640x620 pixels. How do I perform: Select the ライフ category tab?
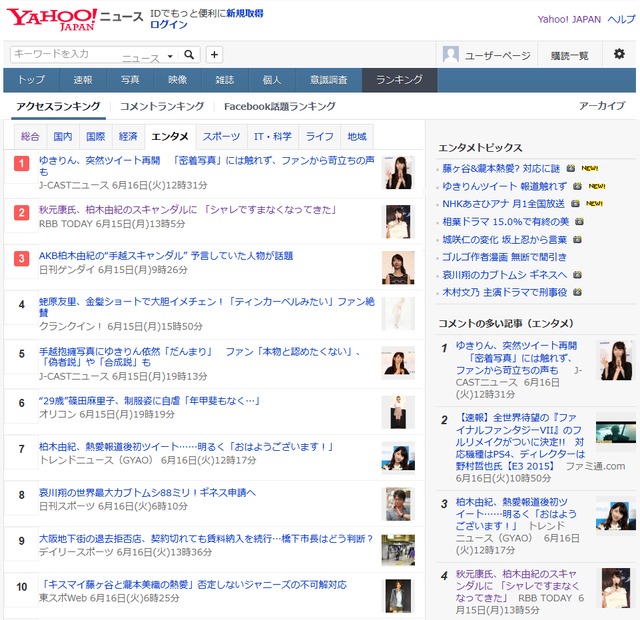319,136
